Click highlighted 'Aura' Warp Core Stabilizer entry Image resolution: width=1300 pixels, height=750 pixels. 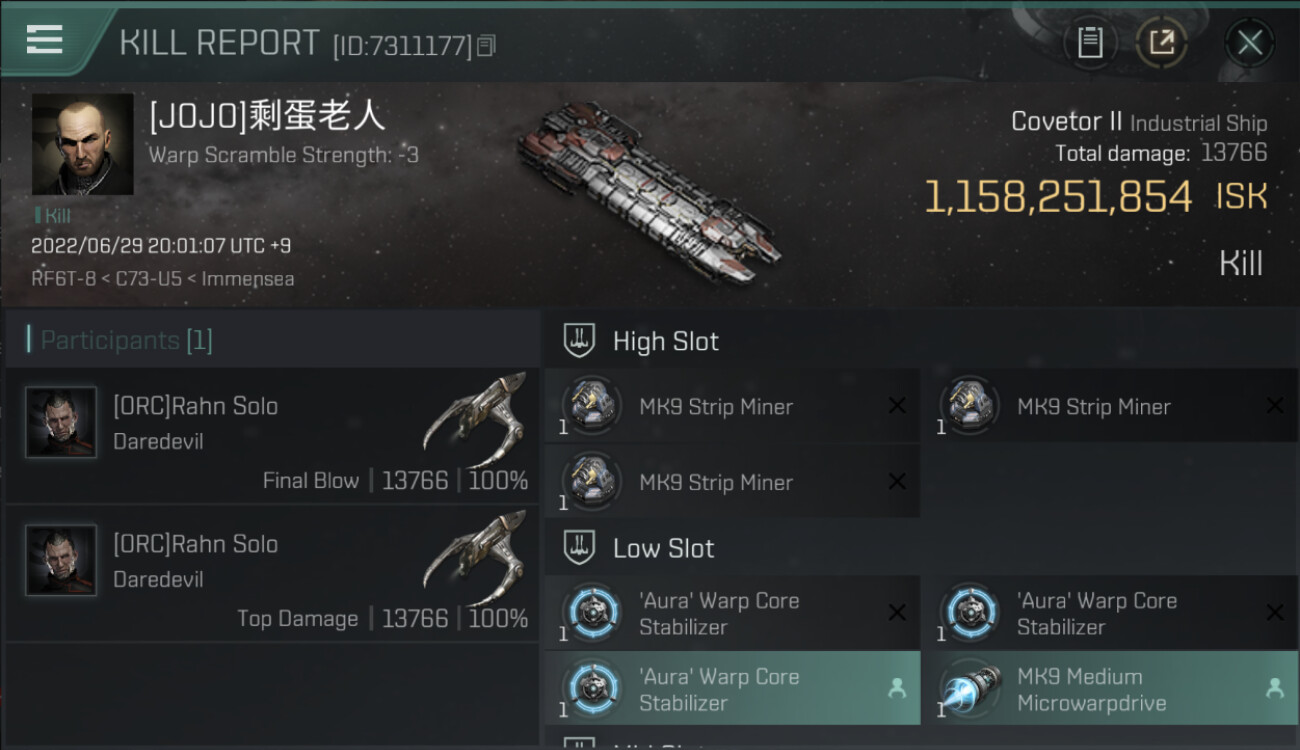[x=732, y=688]
